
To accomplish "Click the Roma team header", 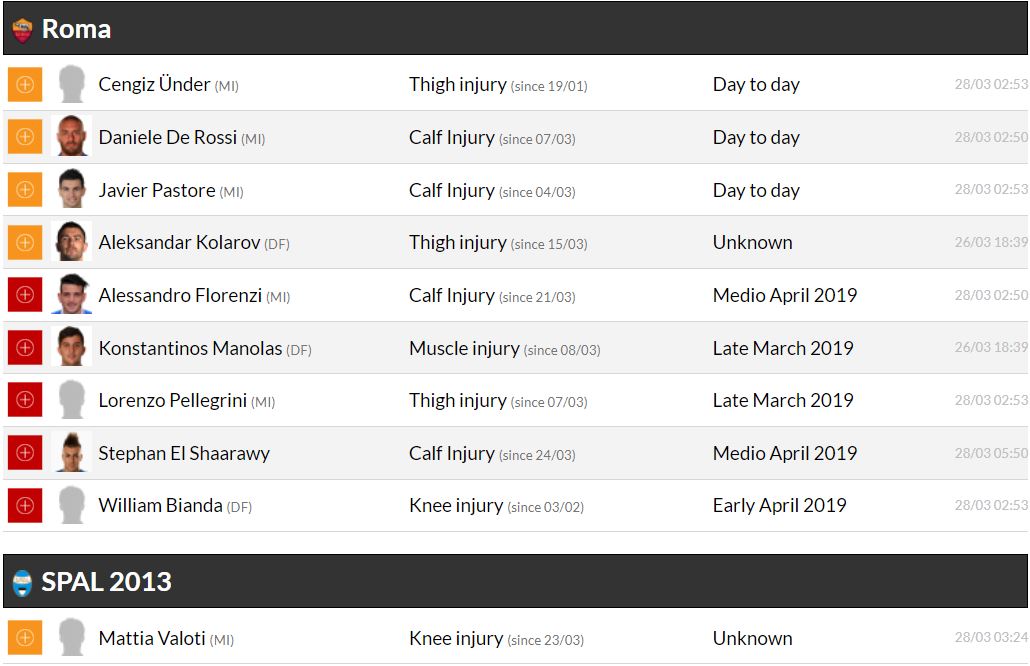I will (x=76, y=30).
